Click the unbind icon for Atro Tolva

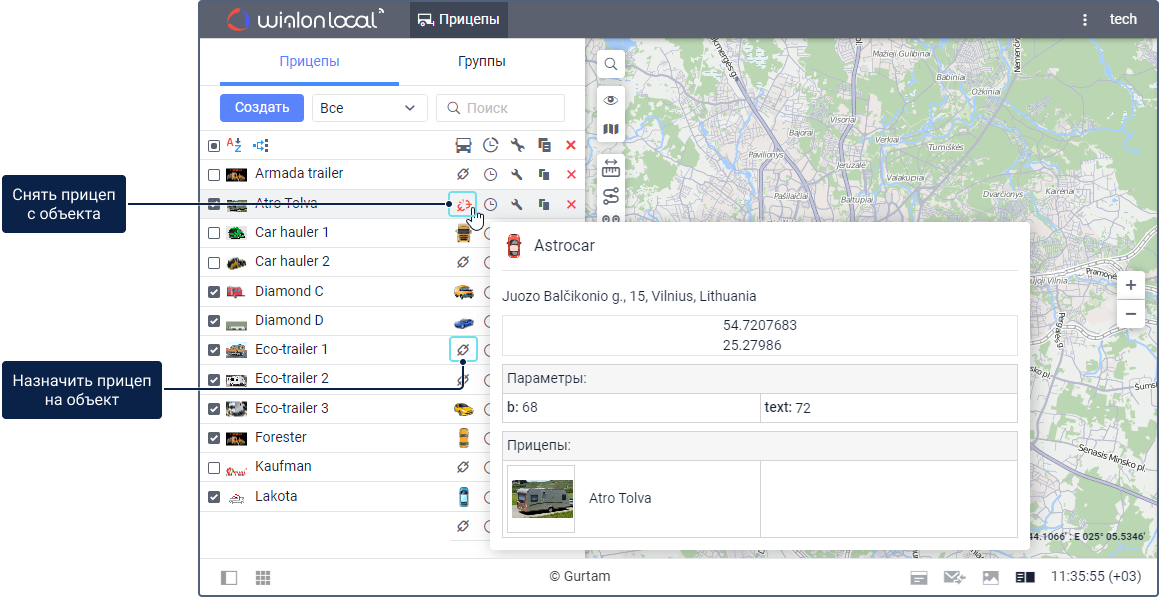point(462,204)
